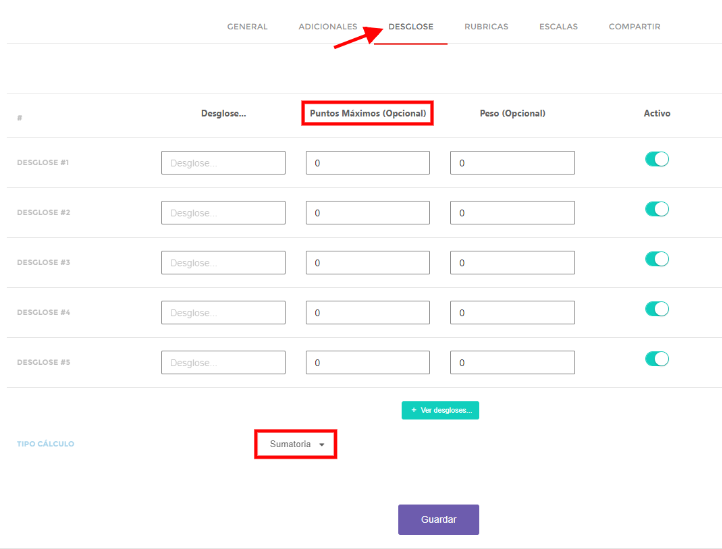
Task: Focus the Desglose name field in row #3
Action: (x=223, y=263)
